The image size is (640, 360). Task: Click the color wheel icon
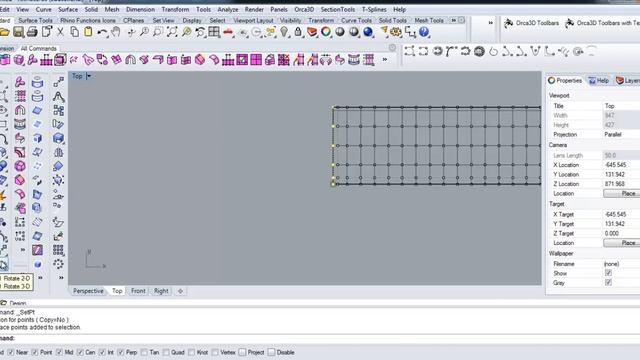(x=326, y=32)
